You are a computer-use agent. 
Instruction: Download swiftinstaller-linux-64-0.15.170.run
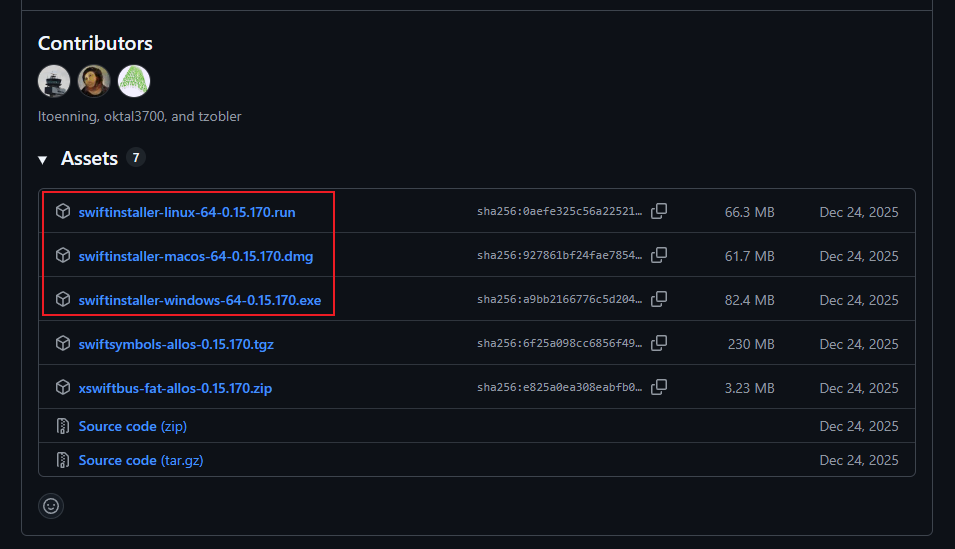point(187,212)
